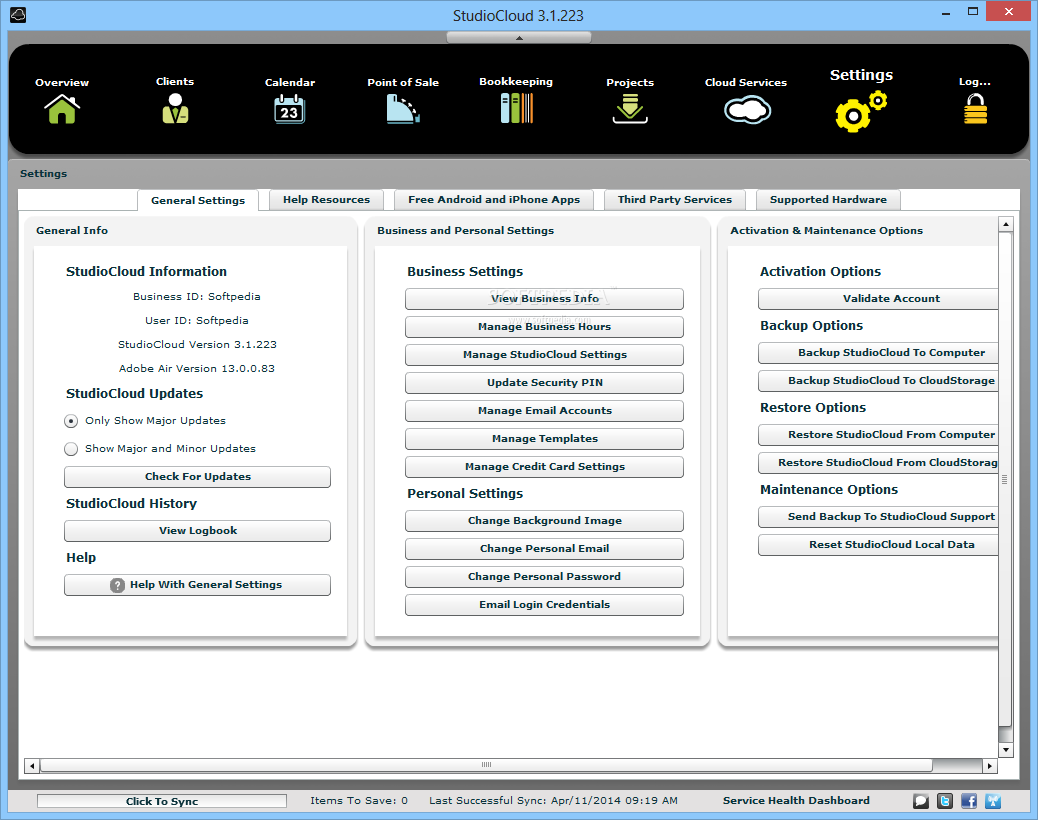Click Restore StudioCloud From CloudStorage
Viewport: 1038px width, 820px height.
point(878,463)
